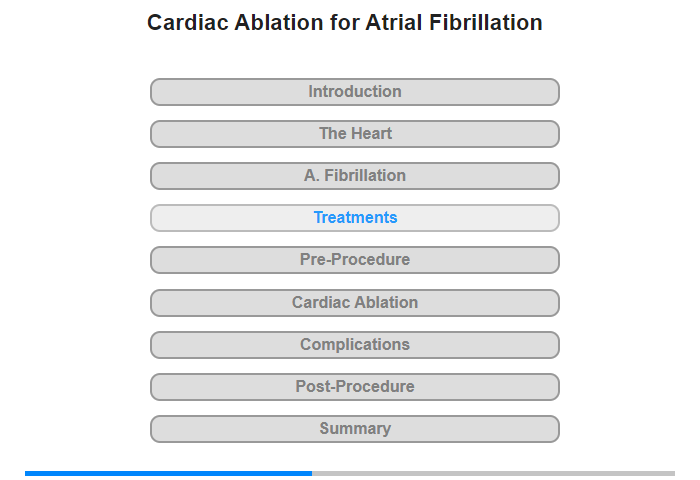Select the first section in the list

pyautogui.click(x=354, y=92)
